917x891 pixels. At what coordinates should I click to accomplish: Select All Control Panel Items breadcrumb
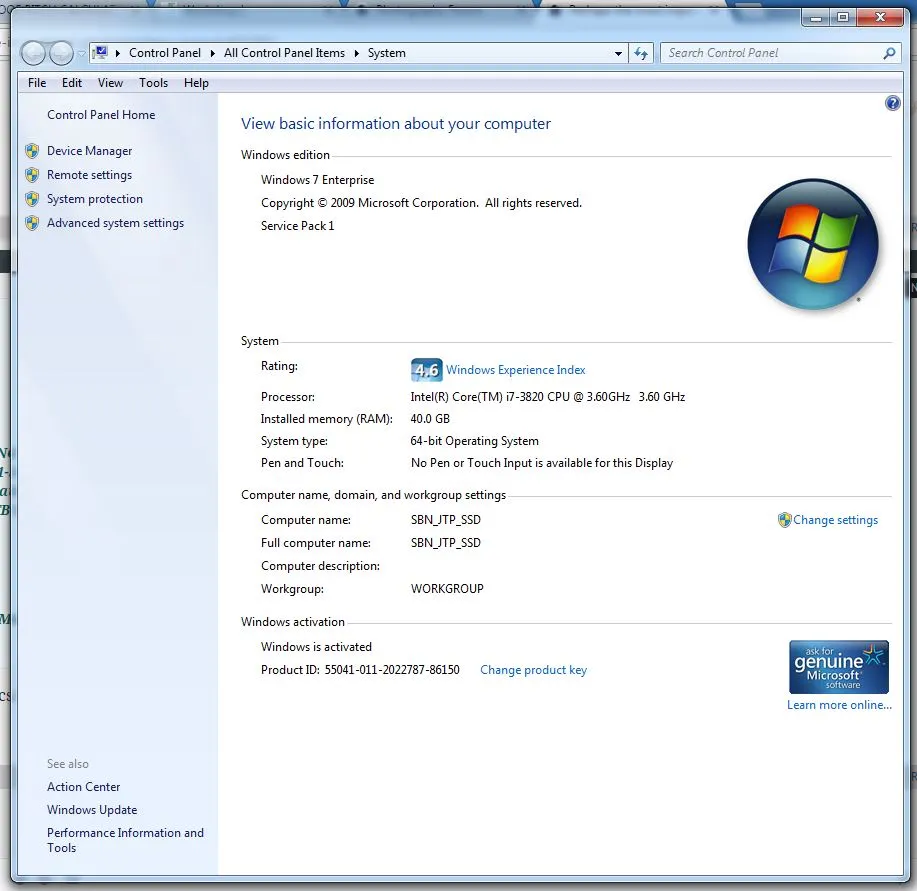point(284,53)
